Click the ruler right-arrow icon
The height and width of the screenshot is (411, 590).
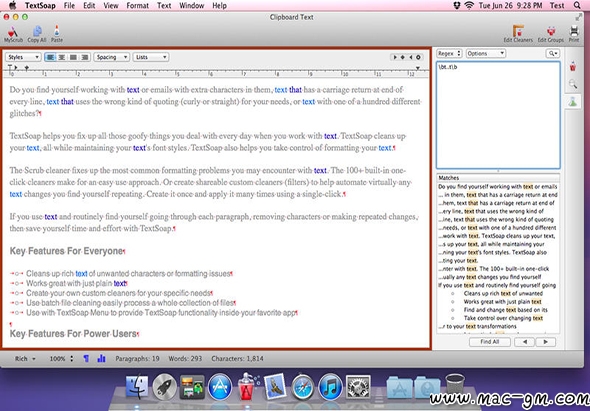point(395,57)
